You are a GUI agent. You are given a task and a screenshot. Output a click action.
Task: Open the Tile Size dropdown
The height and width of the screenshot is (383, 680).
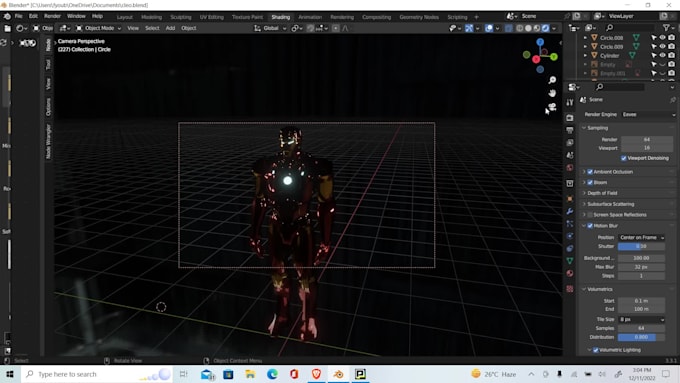[x=641, y=320]
